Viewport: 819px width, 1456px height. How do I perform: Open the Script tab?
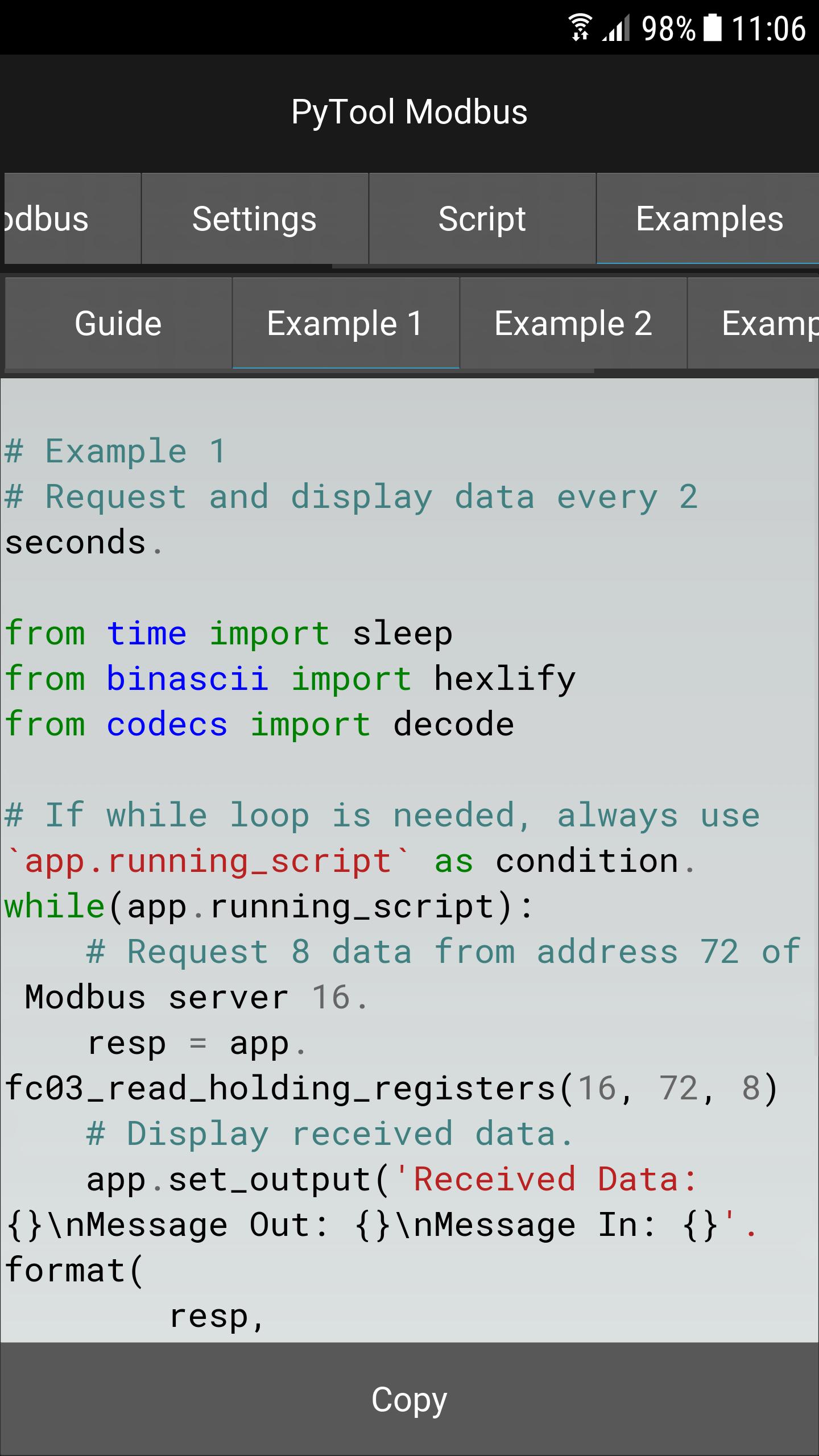(x=482, y=218)
